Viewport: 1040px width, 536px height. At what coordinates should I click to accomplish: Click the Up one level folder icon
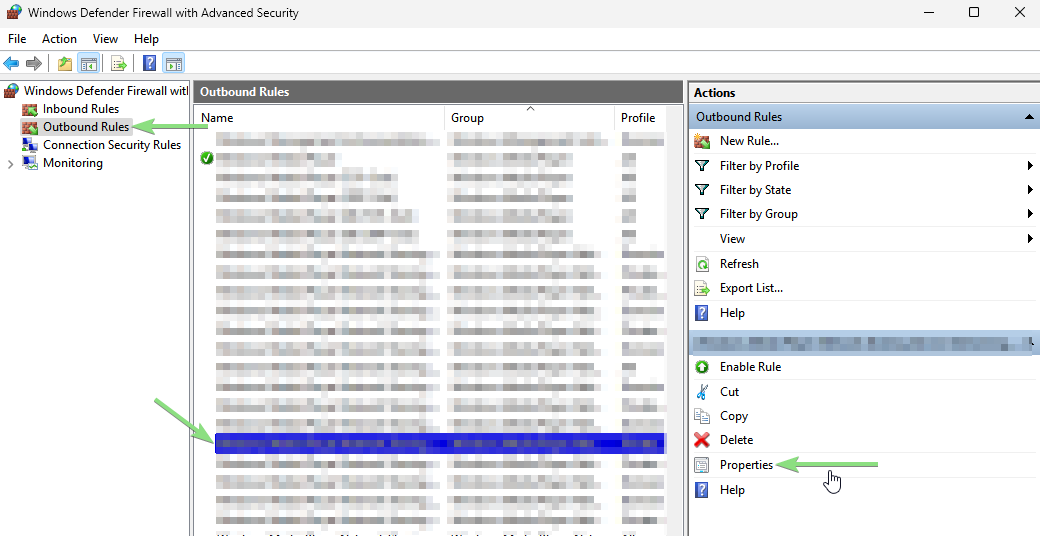64,64
